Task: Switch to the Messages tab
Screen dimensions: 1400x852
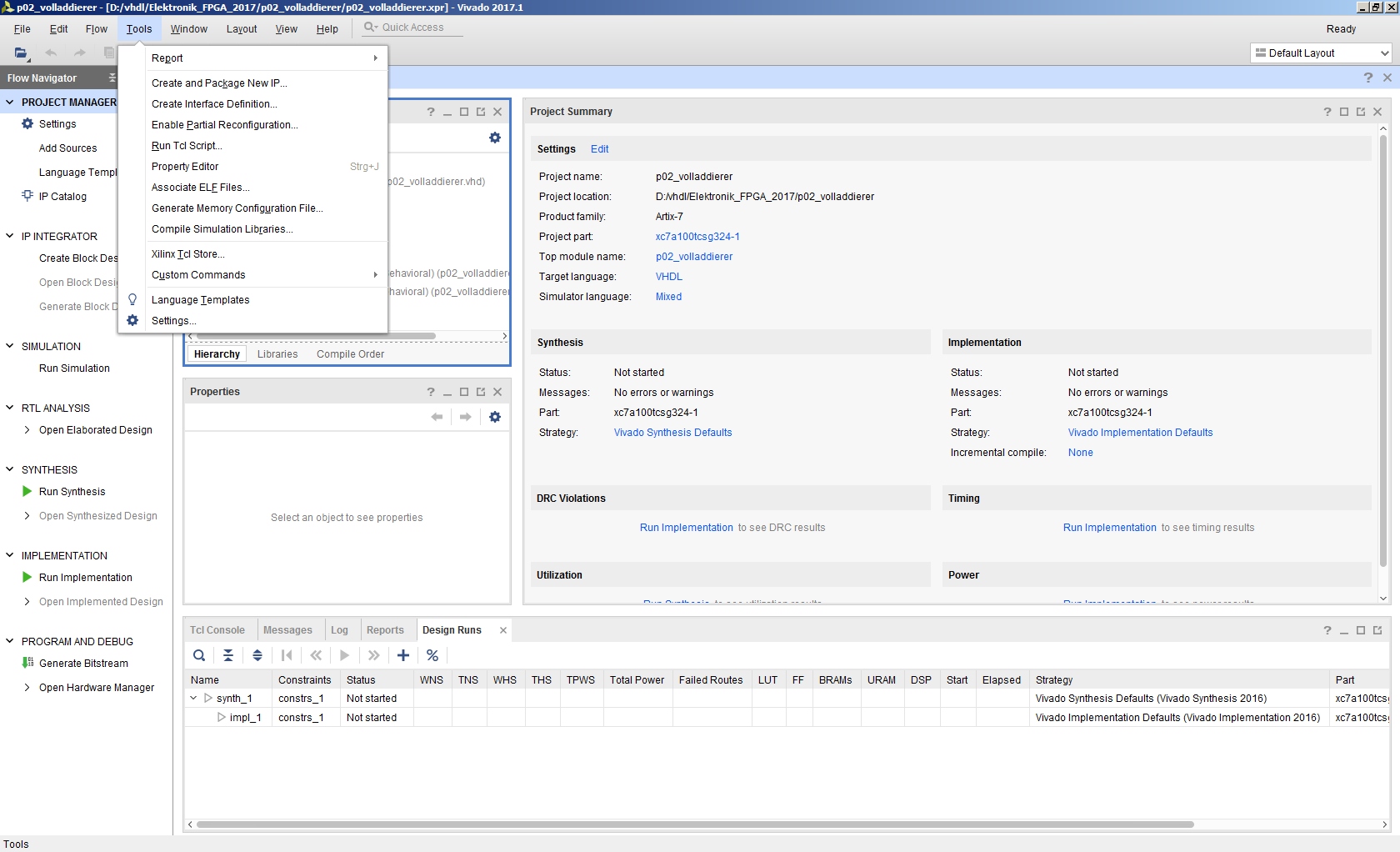Action: click(x=287, y=630)
